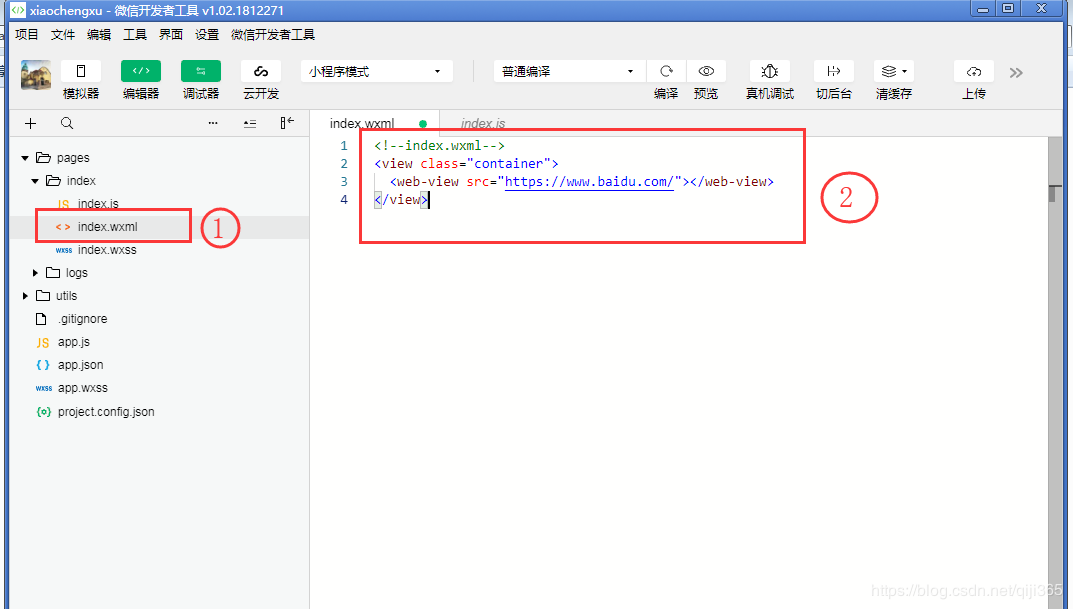Open the 编辑 menu
The image size is (1073, 609).
pos(99,34)
